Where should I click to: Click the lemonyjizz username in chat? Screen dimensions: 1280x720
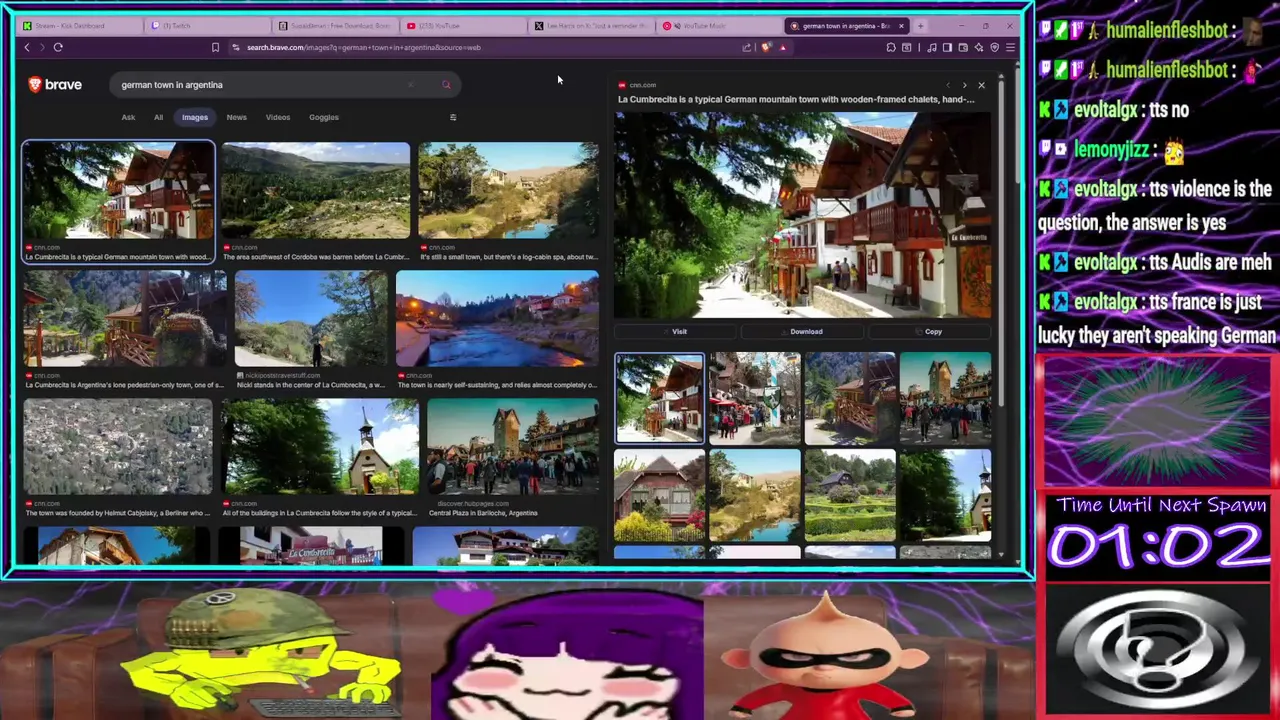1110,150
